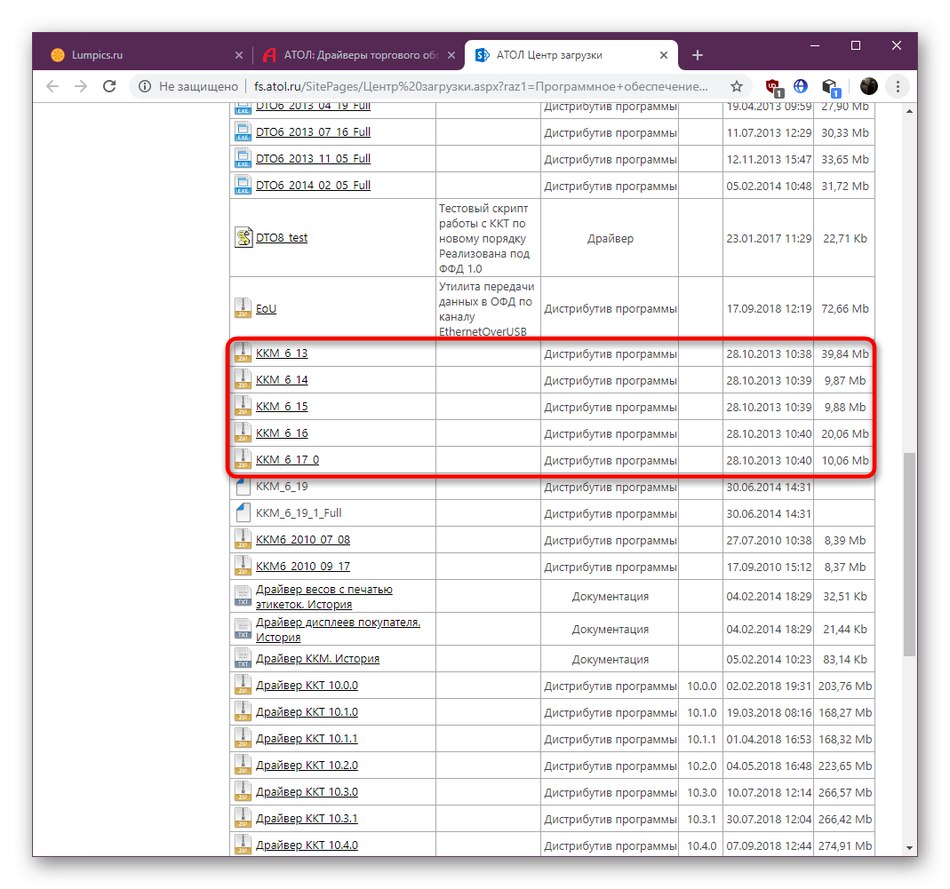Click the vertical scrollbar thumb
Screen dimensions: 950x889
909,554
